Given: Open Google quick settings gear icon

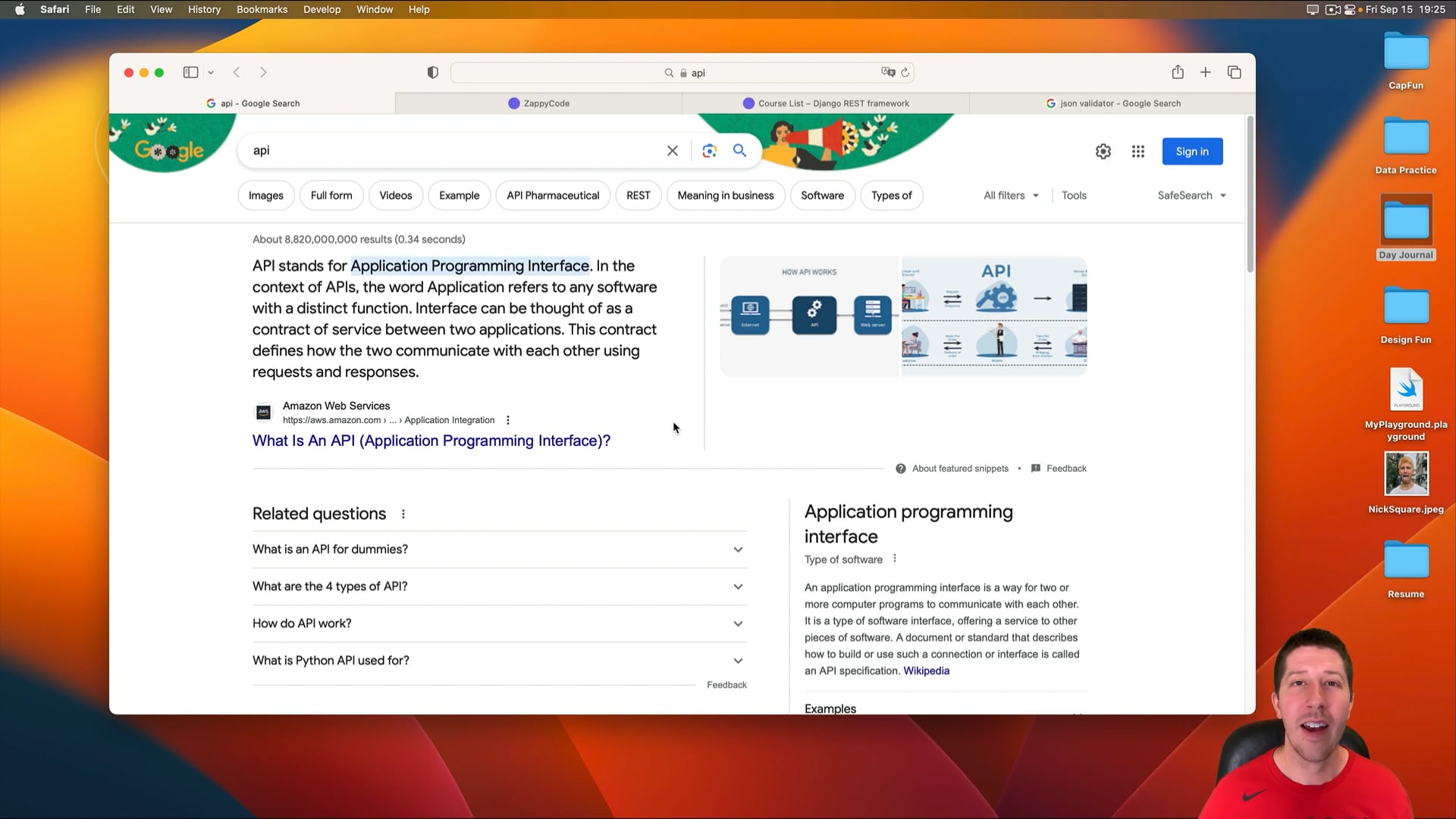Looking at the screenshot, I should click(1103, 152).
